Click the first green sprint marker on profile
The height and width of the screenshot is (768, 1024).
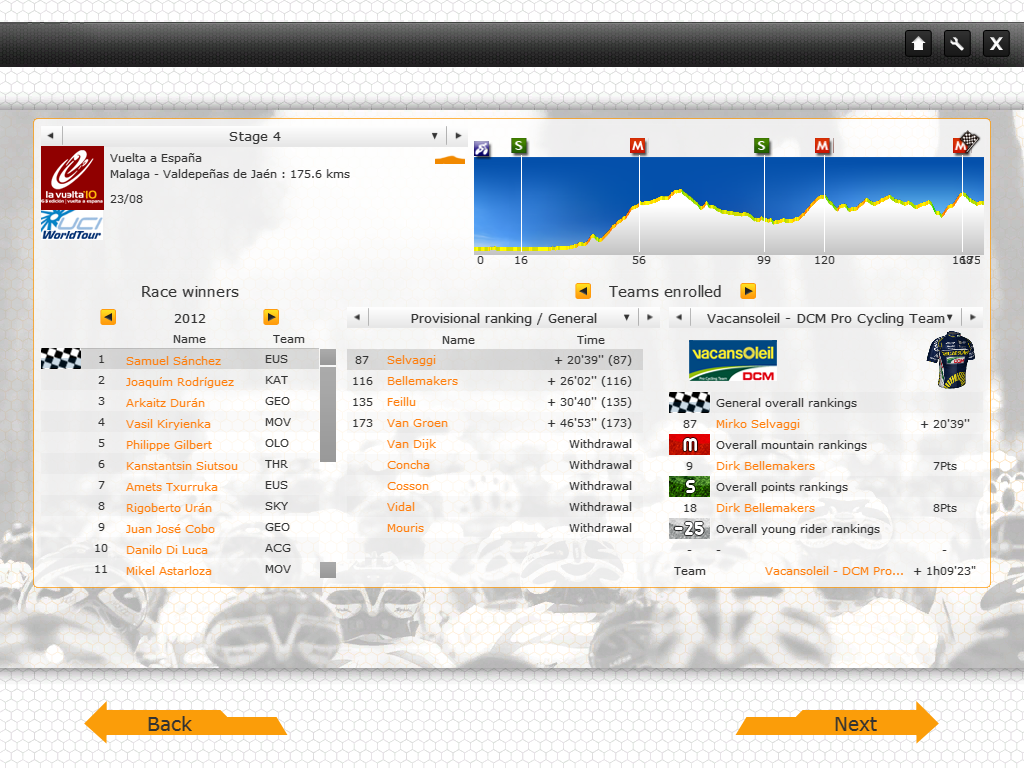pyautogui.click(x=518, y=146)
